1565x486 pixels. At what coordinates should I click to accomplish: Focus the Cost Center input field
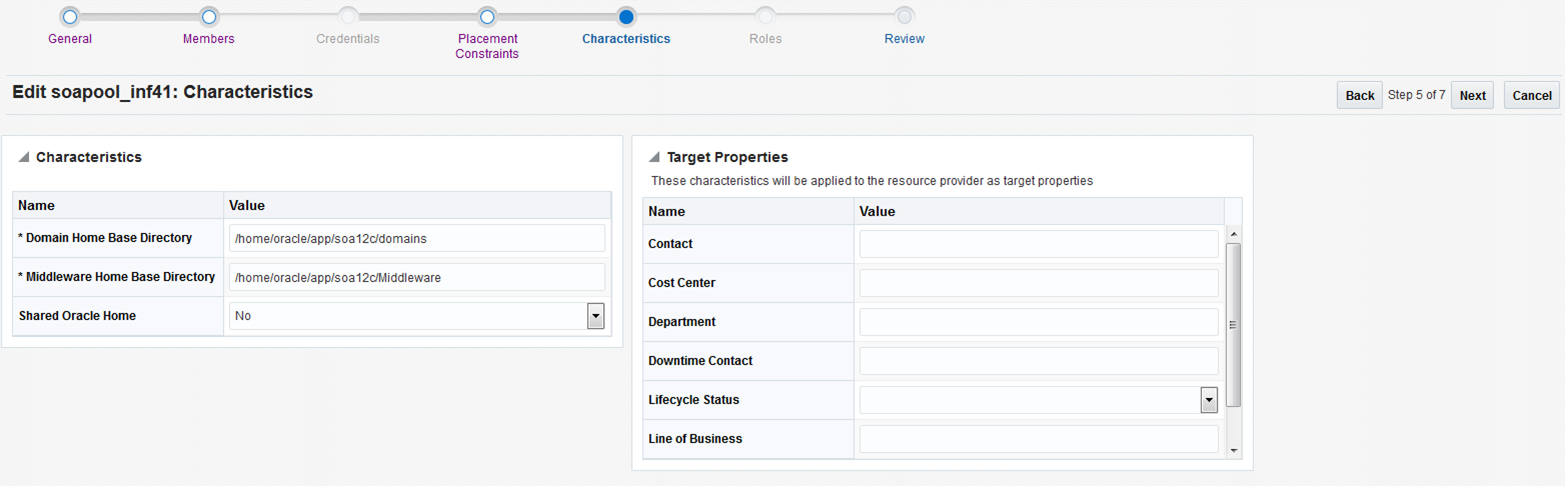(x=1038, y=283)
